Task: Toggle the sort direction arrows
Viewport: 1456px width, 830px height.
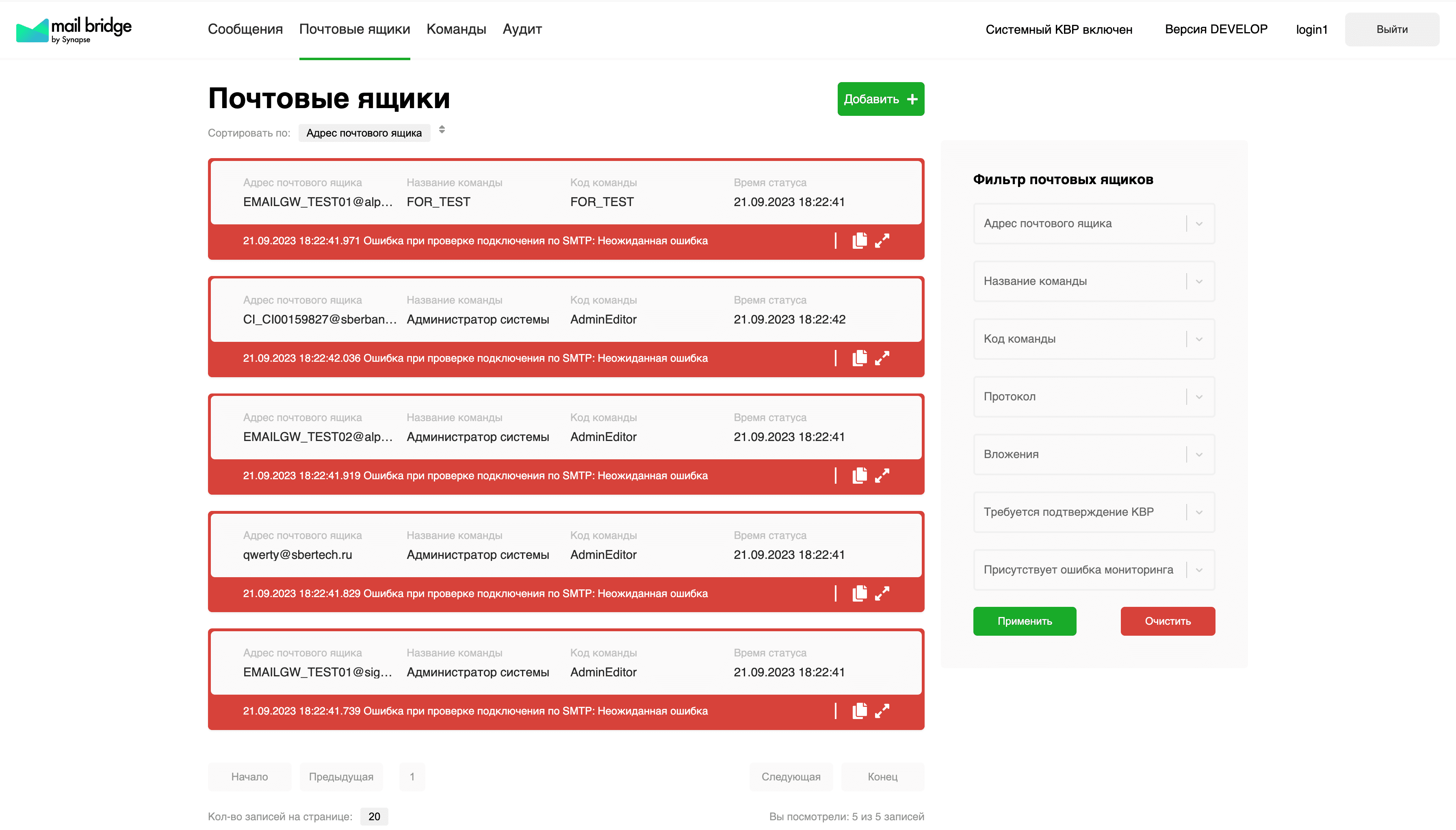Action: pyautogui.click(x=442, y=130)
